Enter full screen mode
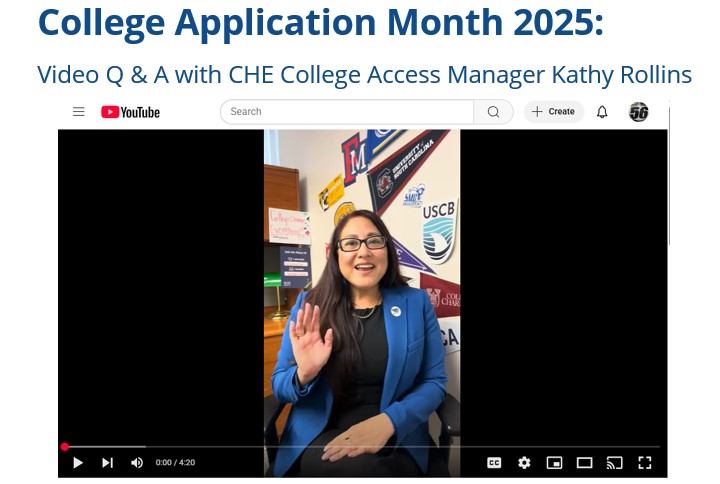 coord(645,462)
